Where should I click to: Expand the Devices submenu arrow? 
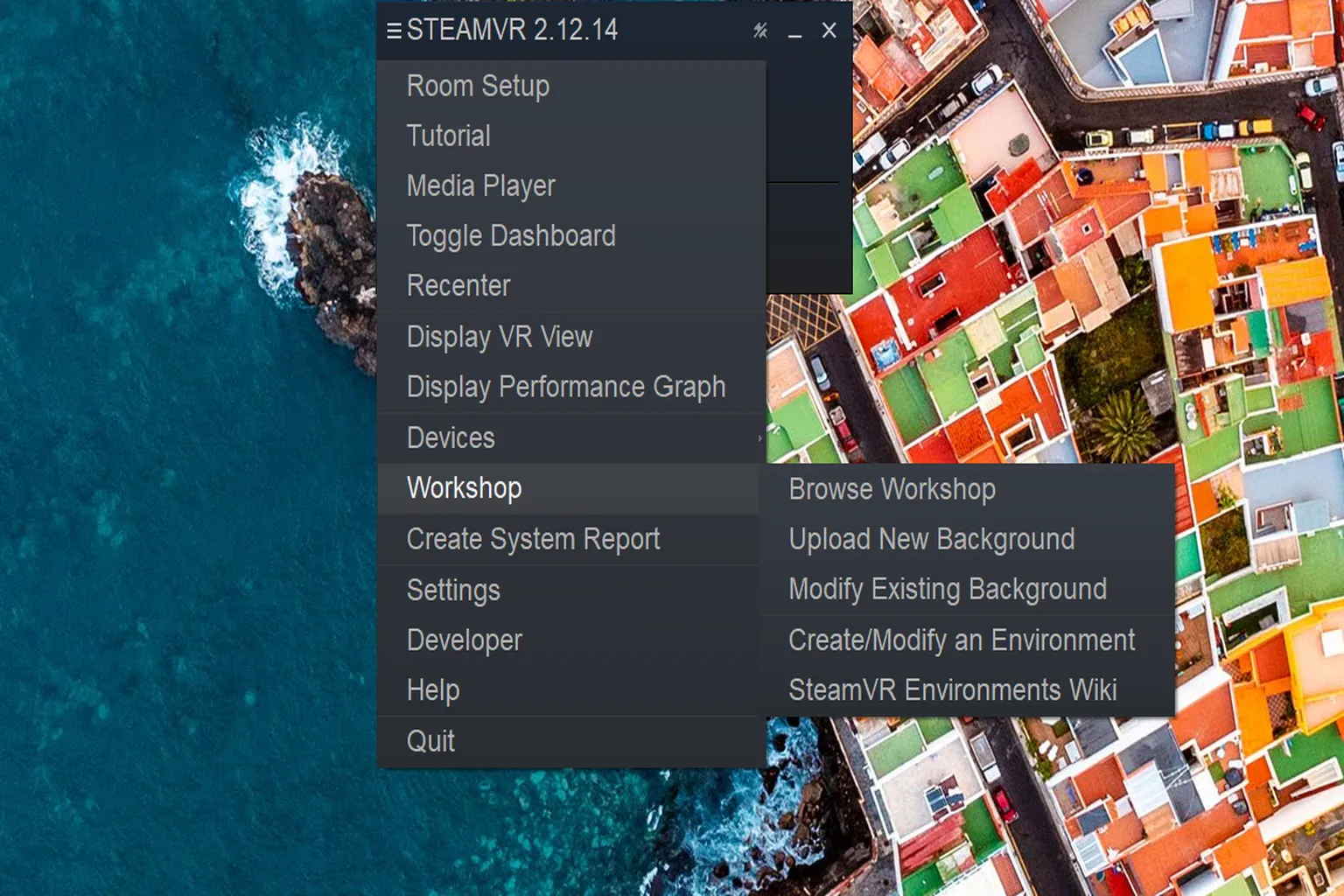pos(759,438)
